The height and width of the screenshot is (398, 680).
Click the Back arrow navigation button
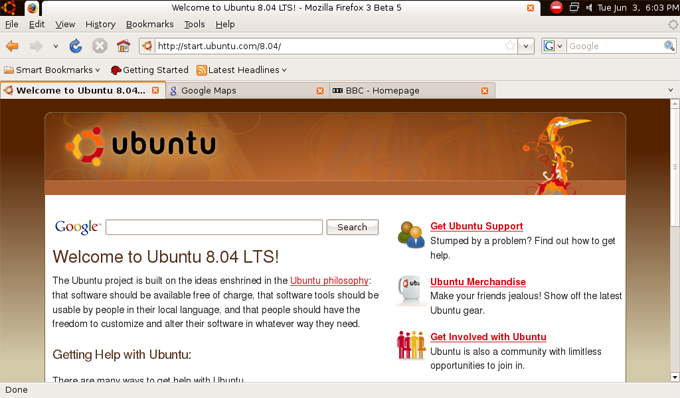(12, 46)
